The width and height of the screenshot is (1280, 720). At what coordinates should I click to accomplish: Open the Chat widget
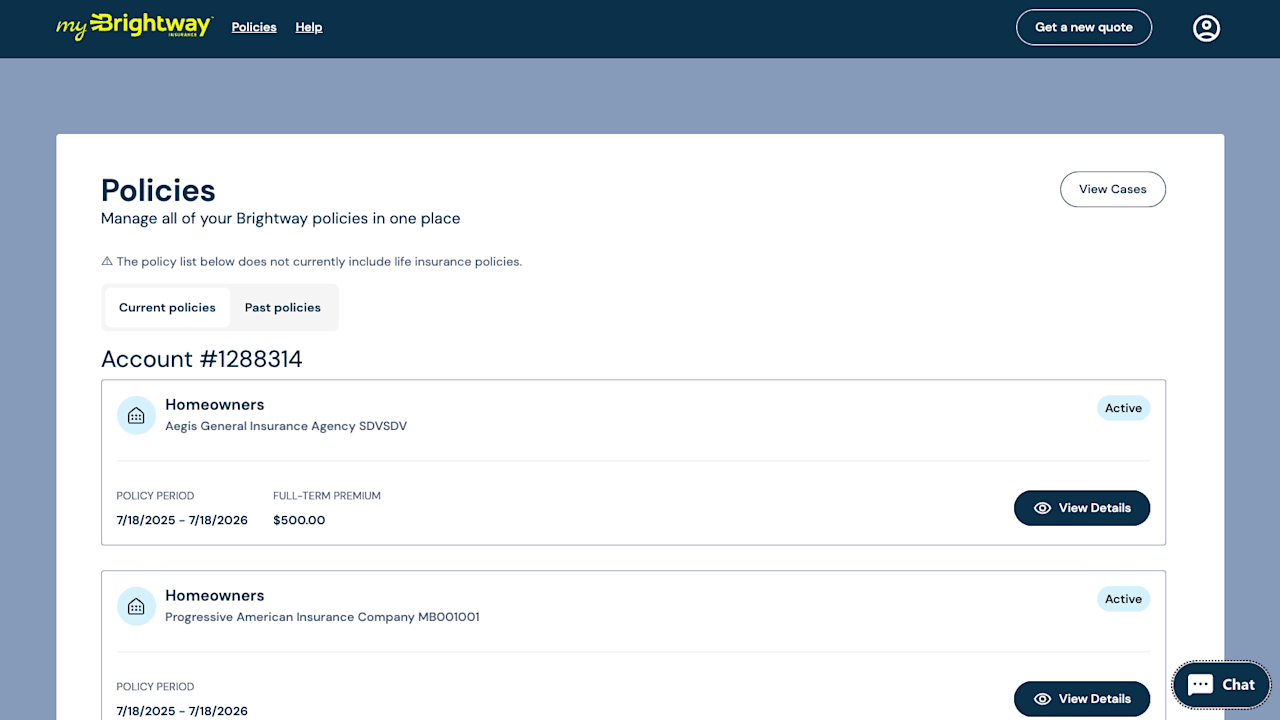click(1221, 685)
